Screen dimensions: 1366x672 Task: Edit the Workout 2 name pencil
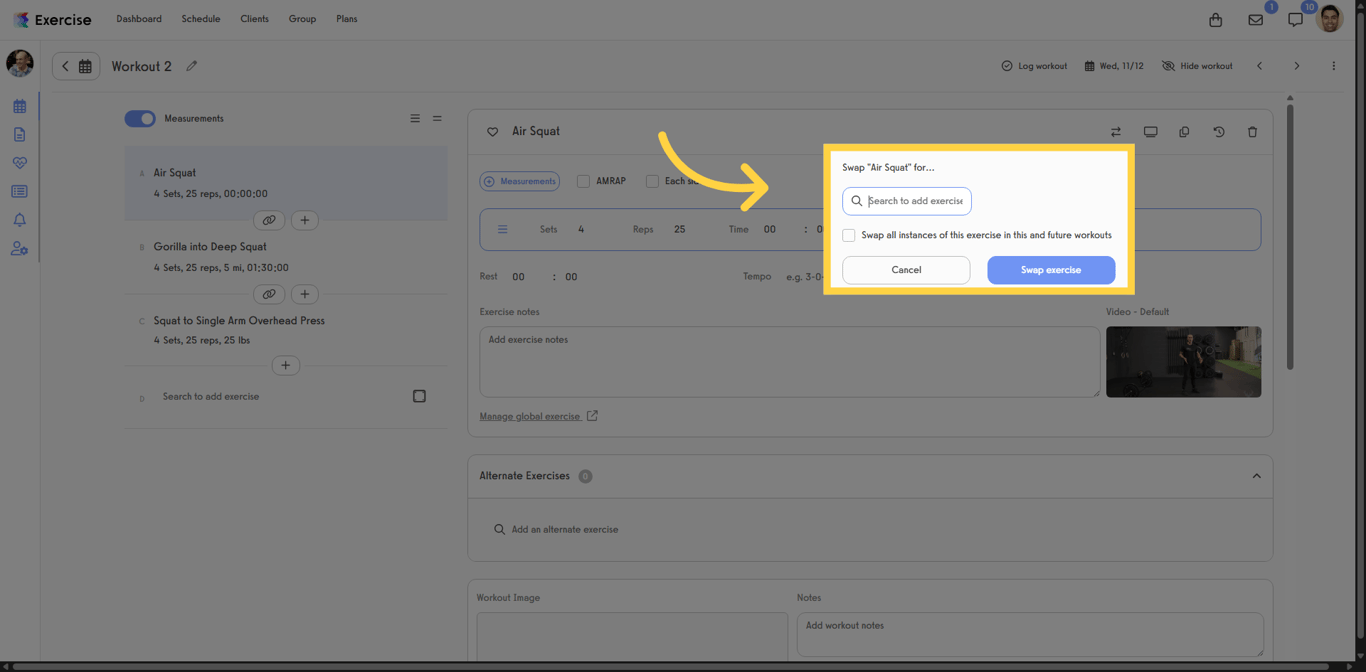191,66
